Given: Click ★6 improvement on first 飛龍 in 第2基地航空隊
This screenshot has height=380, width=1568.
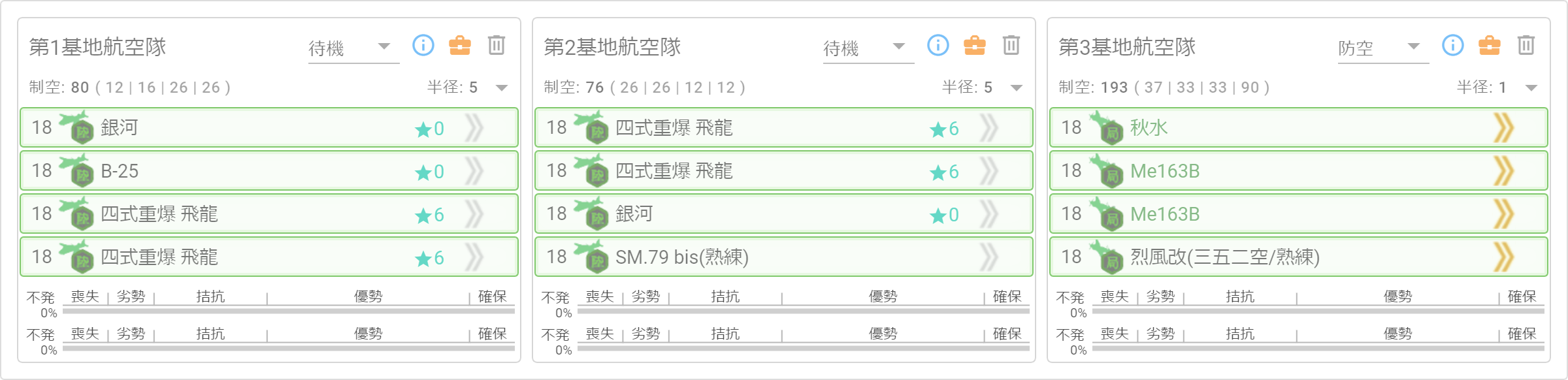Looking at the screenshot, I should coord(944,129).
